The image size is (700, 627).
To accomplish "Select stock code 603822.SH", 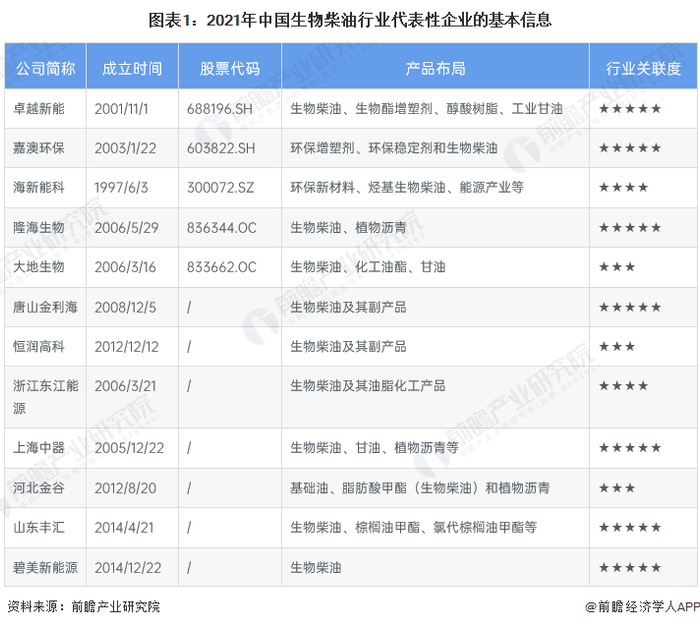I will pyautogui.click(x=221, y=148).
